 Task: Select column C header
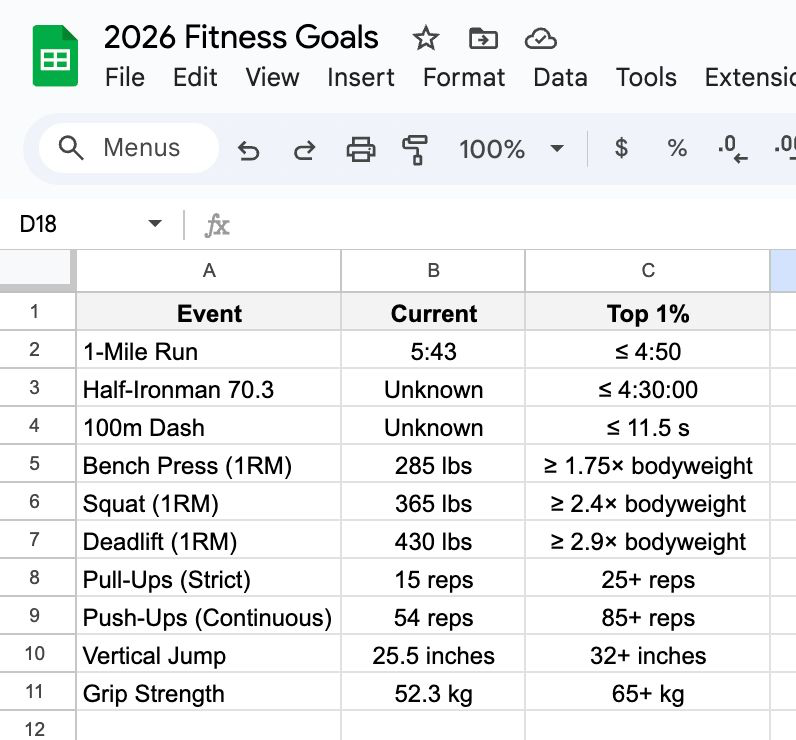coord(648,271)
